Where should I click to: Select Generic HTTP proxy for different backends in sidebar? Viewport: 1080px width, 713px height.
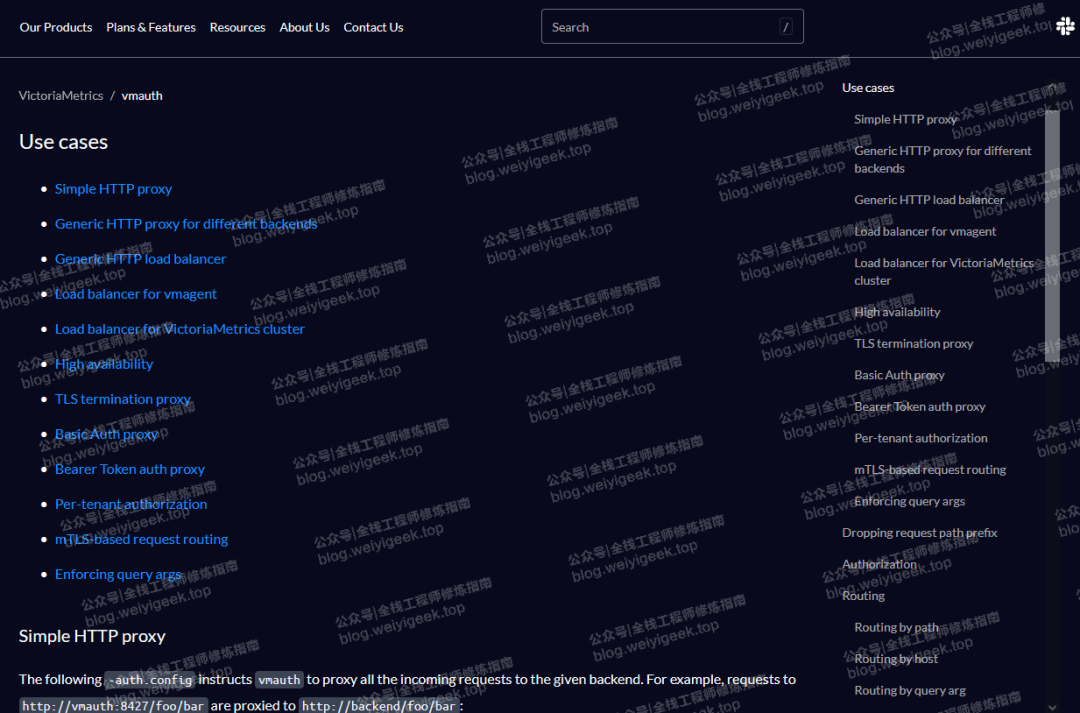pyautogui.click(x=943, y=160)
